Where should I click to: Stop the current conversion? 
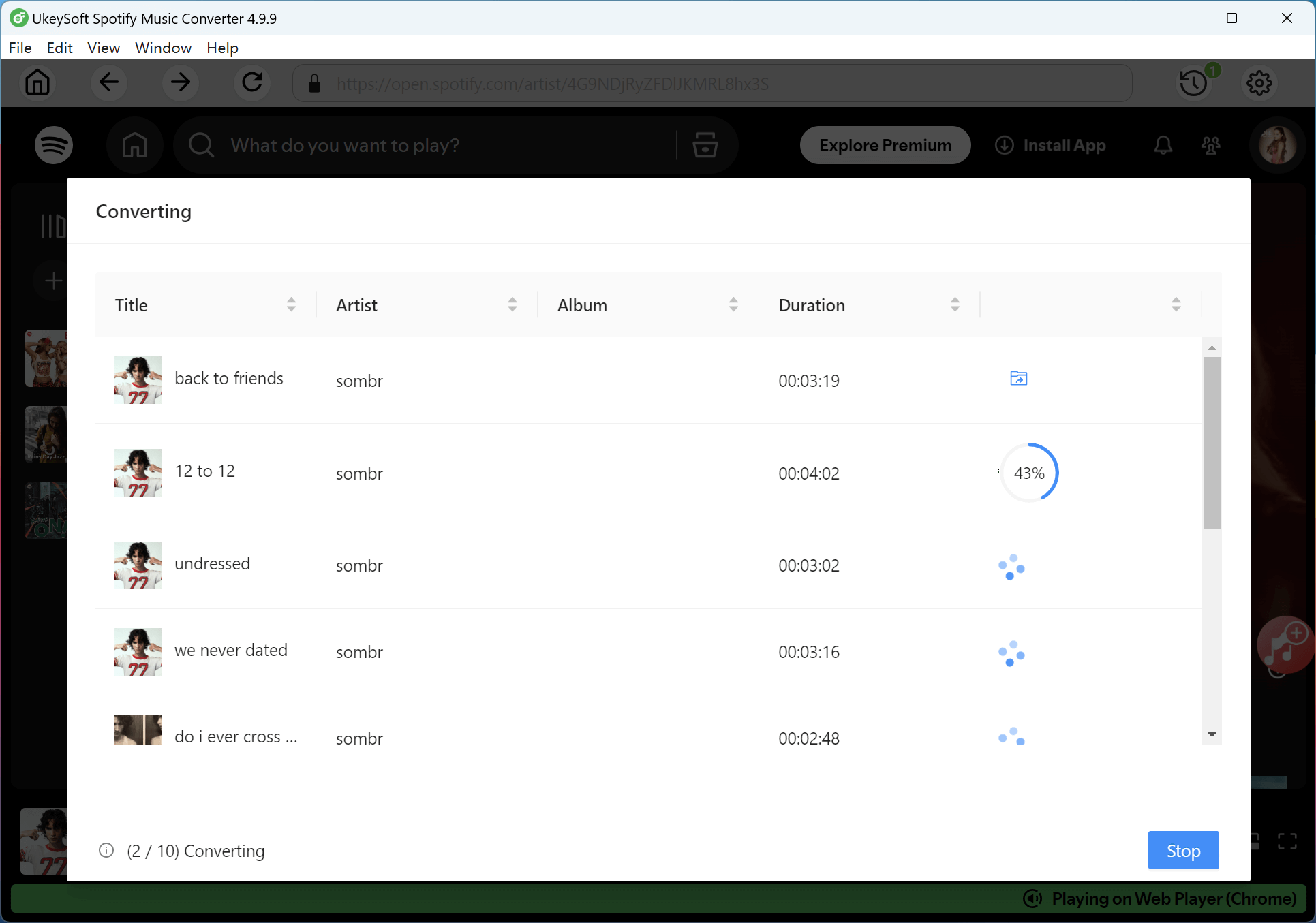click(1182, 850)
